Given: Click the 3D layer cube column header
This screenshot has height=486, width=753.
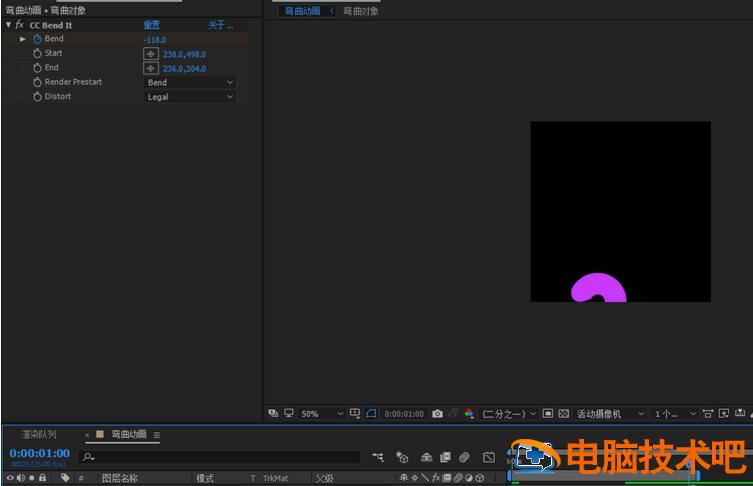Looking at the screenshot, I should (479, 478).
